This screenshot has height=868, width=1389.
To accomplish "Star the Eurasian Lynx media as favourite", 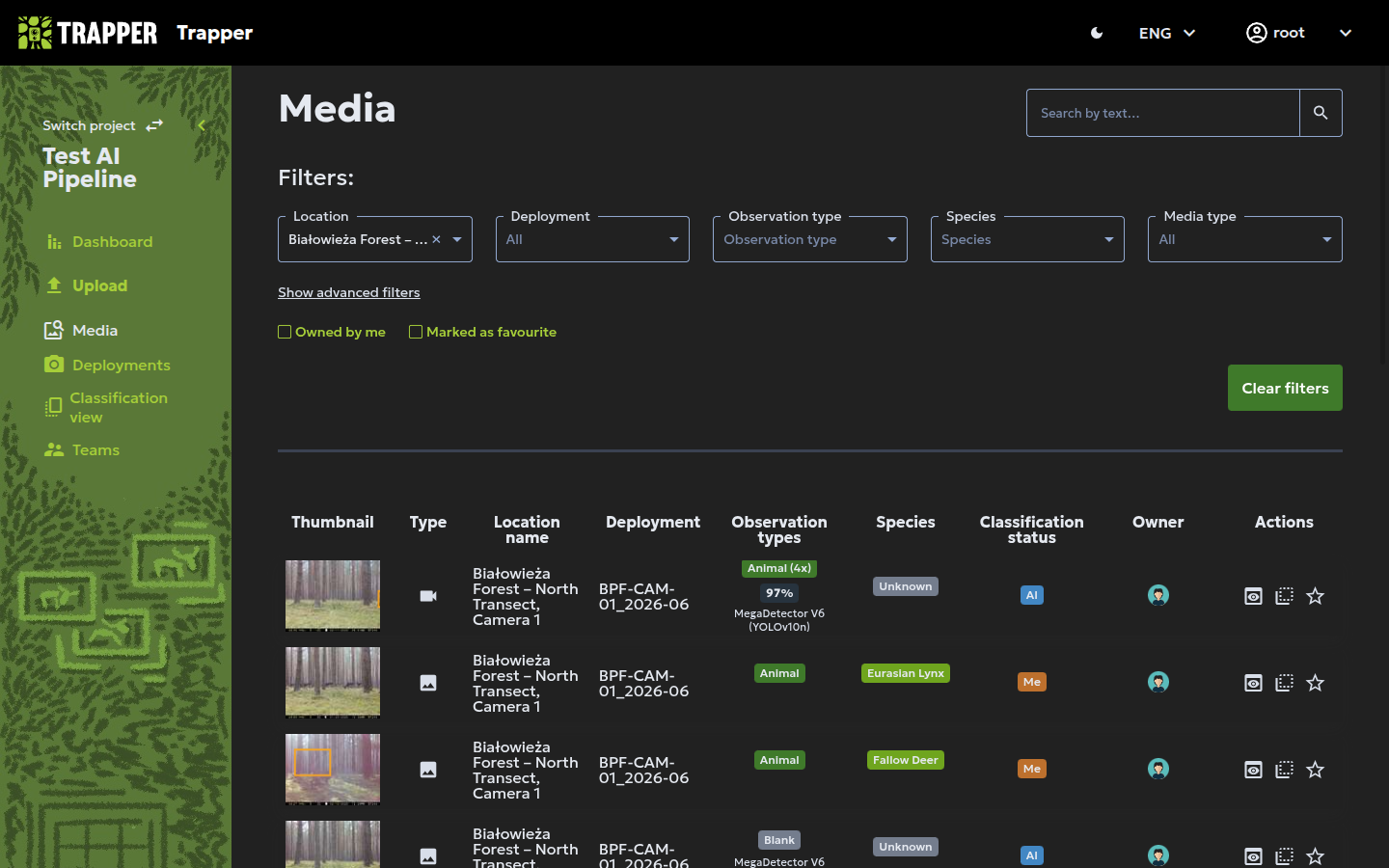I will click(x=1315, y=683).
